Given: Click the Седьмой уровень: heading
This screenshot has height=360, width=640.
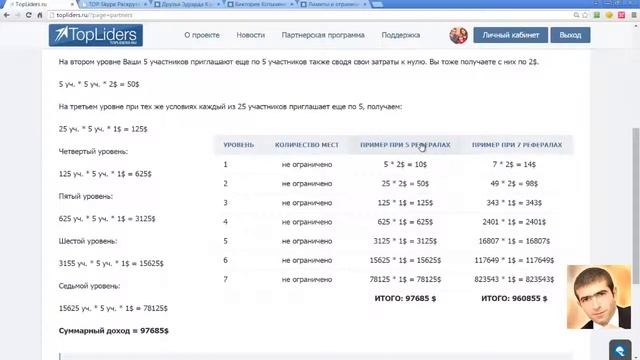Looking at the screenshot, I should [x=89, y=286].
